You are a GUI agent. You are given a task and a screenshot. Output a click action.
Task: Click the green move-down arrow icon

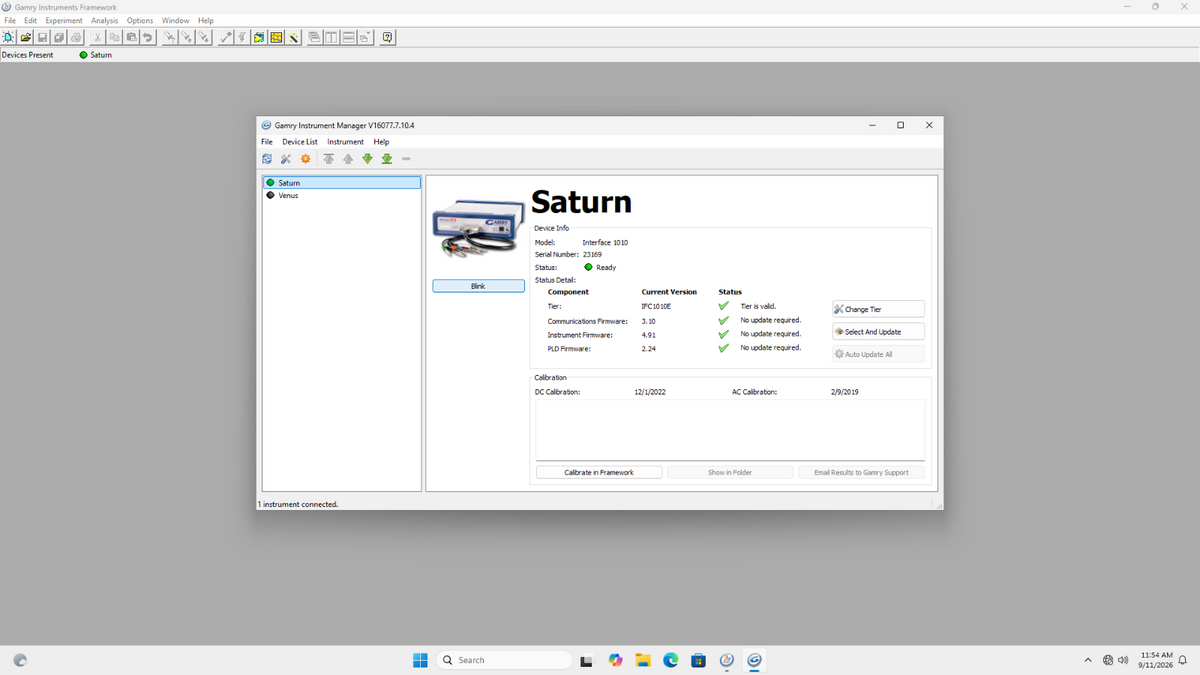coord(367,158)
